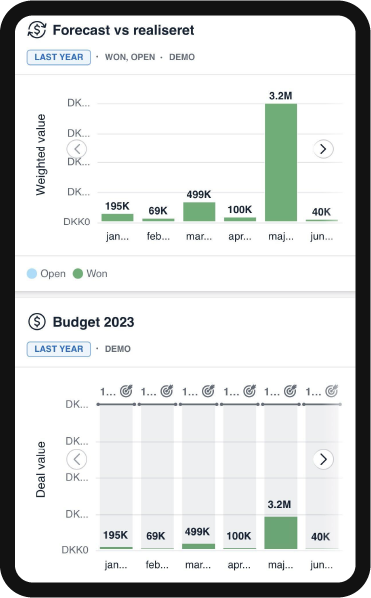Click the Budget 2023 dollar circle icon
Viewport: 371px width, 598px height.
point(37,322)
